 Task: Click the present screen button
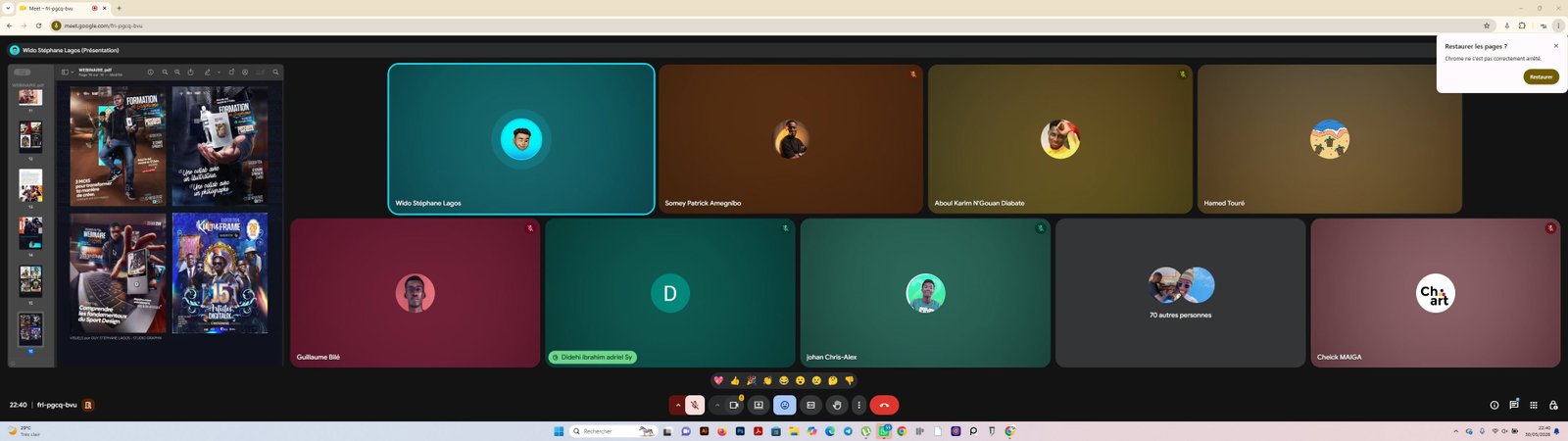pyautogui.click(x=759, y=405)
